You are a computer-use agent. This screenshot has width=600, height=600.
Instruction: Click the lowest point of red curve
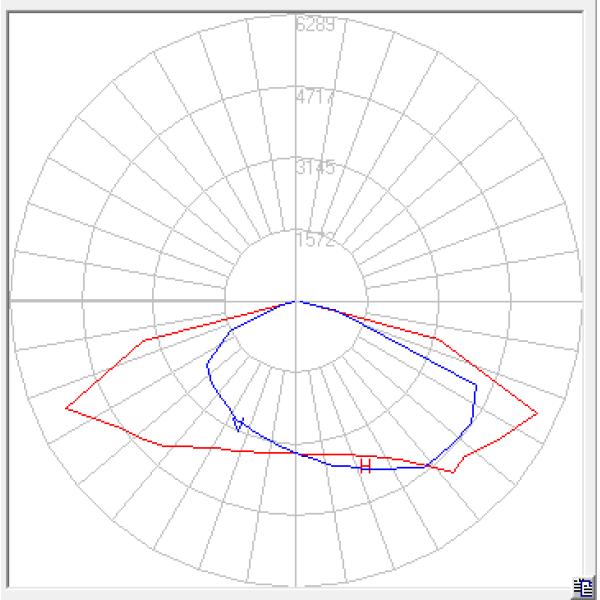pos(453,473)
